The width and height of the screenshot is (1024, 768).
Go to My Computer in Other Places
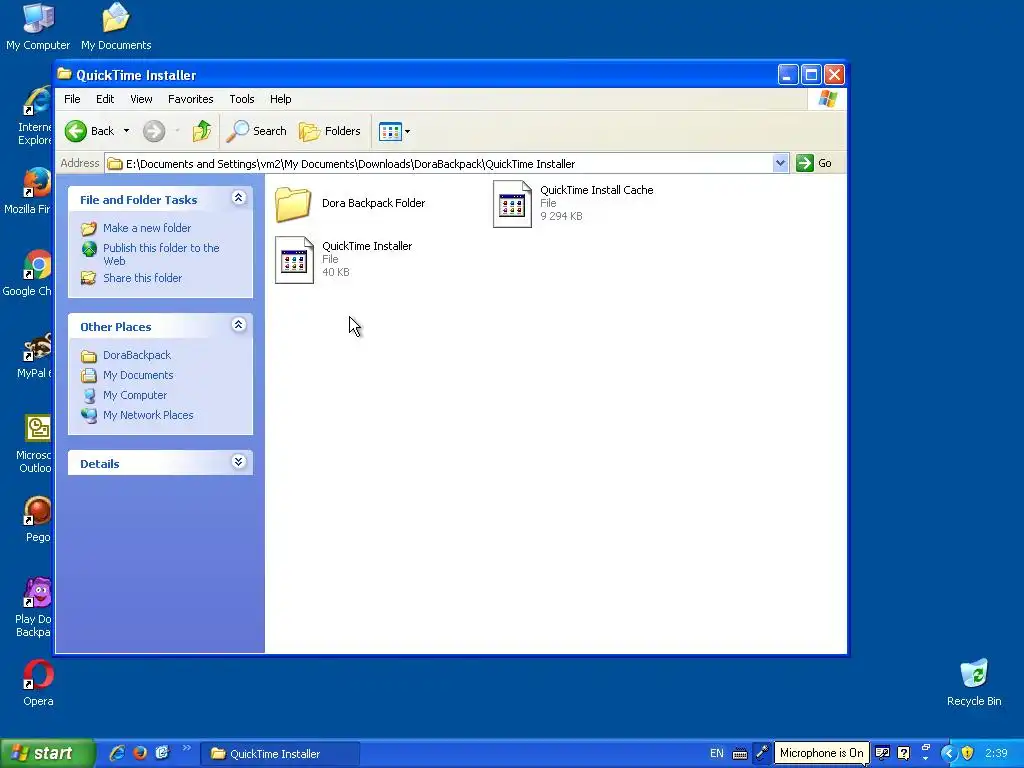(135, 395)
